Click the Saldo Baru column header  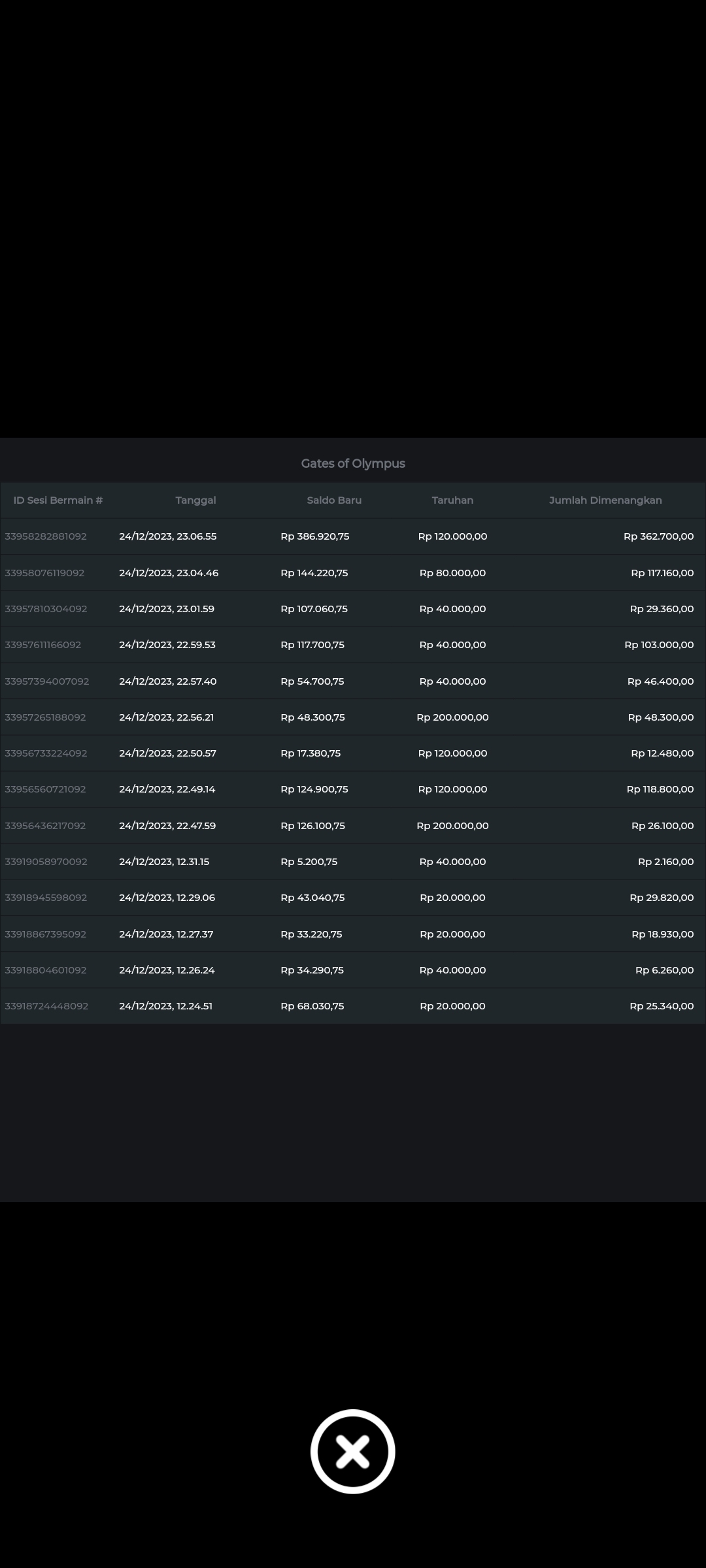point(334,500)
